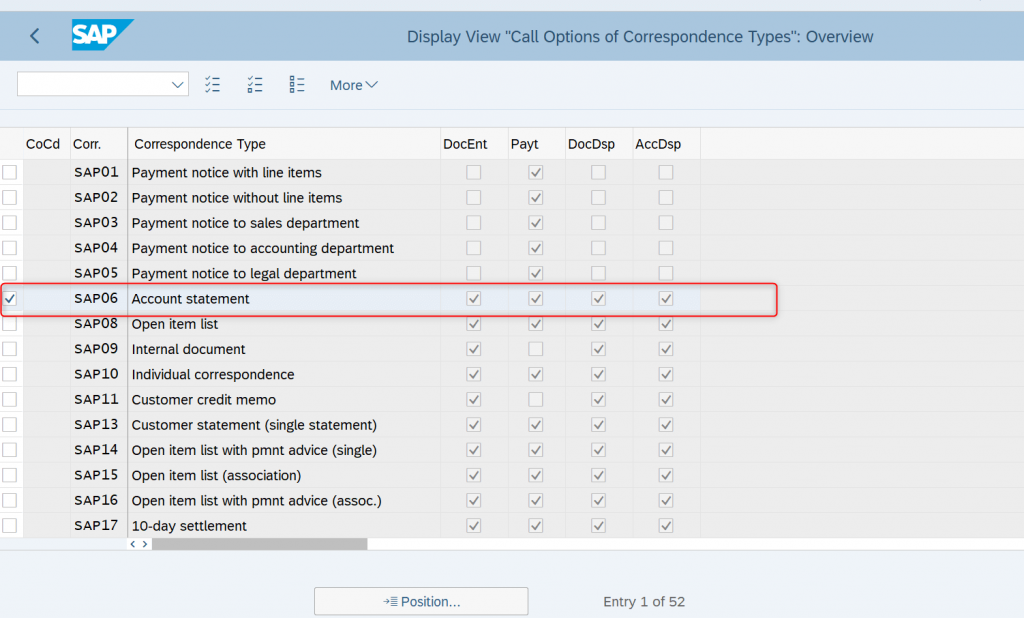
Task: Click the CoCd column header
Action: pos(43,144)
